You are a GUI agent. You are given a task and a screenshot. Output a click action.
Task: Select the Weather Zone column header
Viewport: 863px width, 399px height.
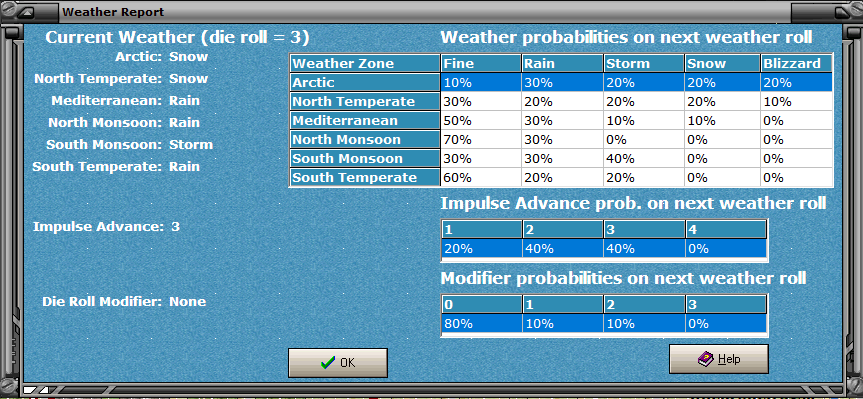365,63
